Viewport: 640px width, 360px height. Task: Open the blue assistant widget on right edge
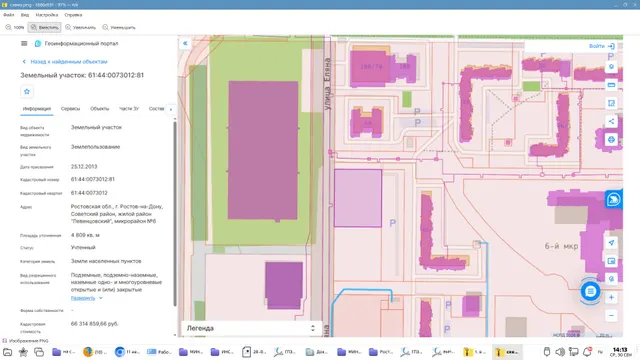[614, 200]
